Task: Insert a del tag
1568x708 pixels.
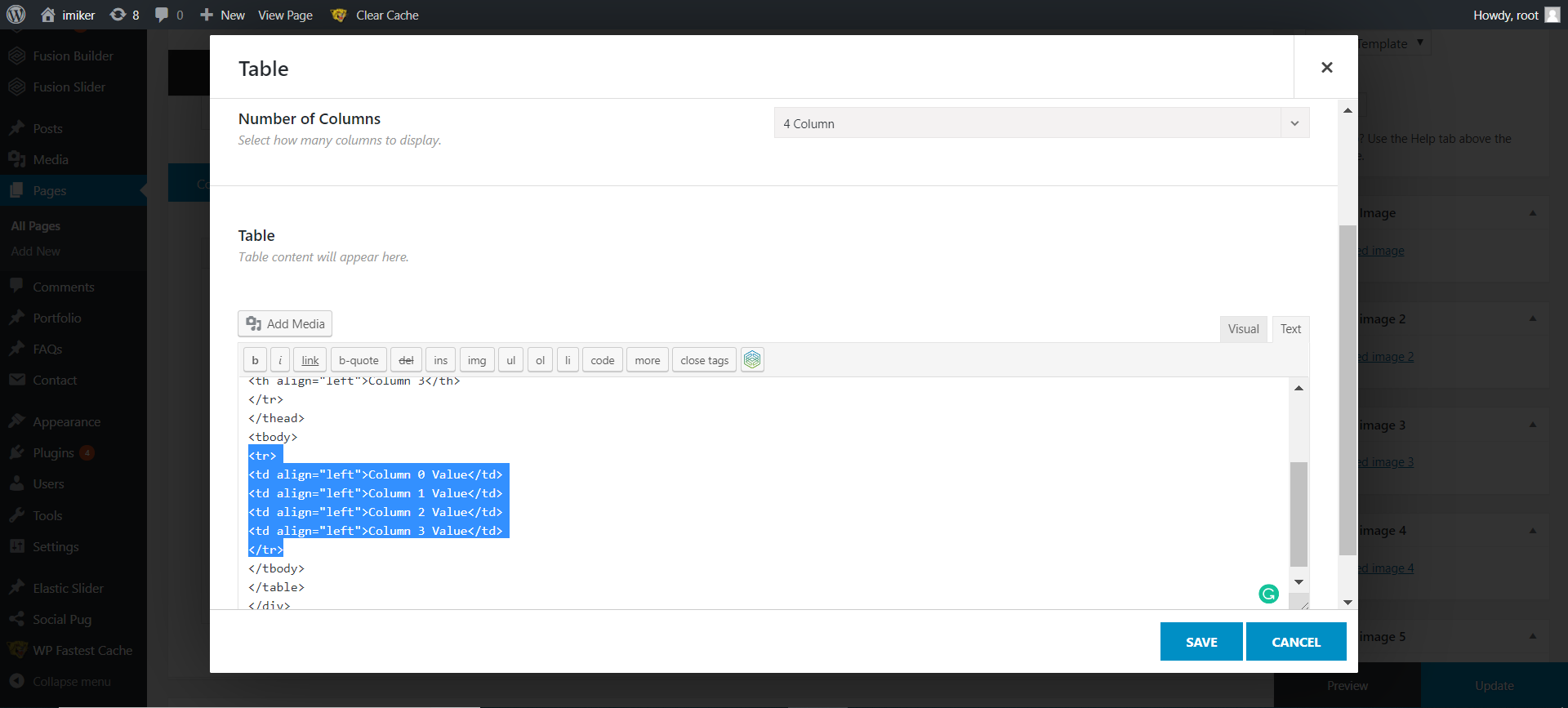Action: tap(406, 360)
